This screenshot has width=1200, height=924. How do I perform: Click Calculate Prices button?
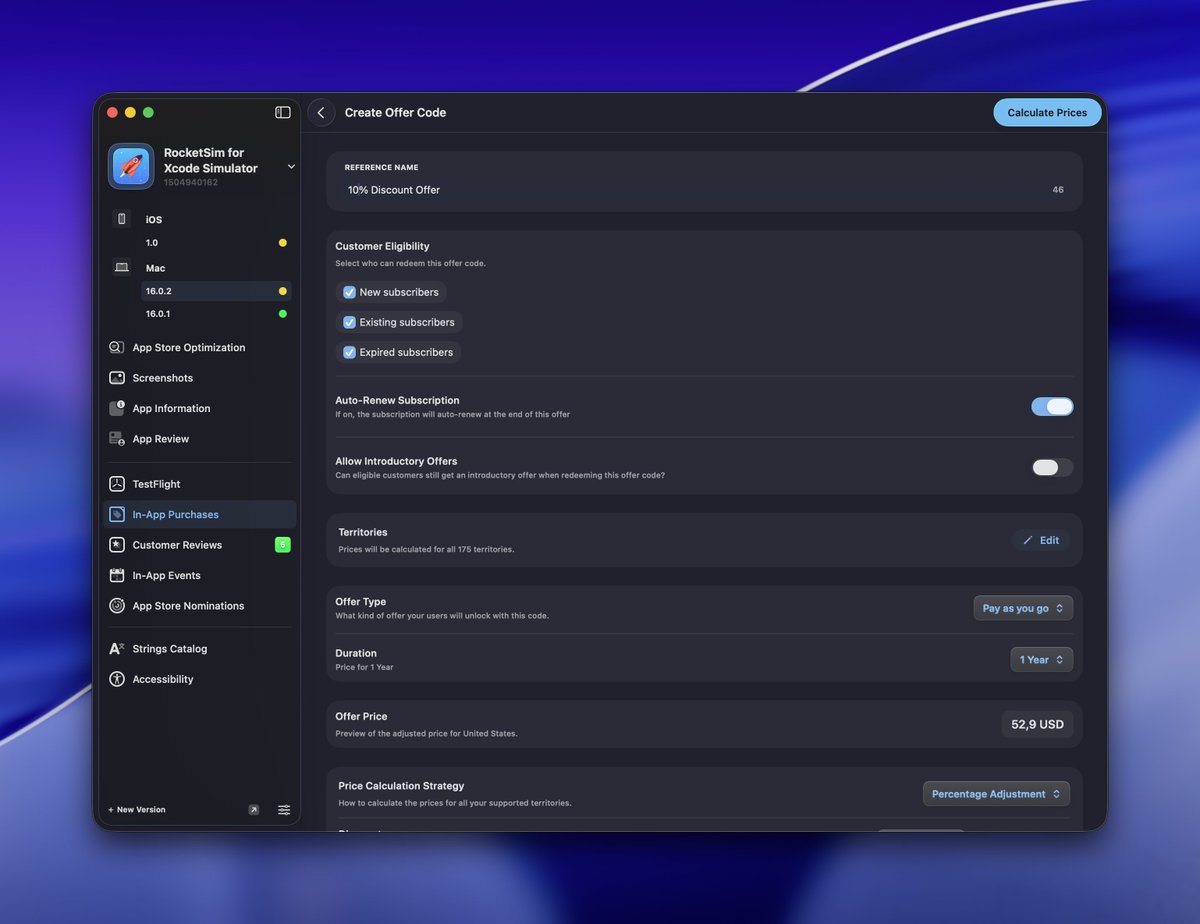pos(1047,113)
